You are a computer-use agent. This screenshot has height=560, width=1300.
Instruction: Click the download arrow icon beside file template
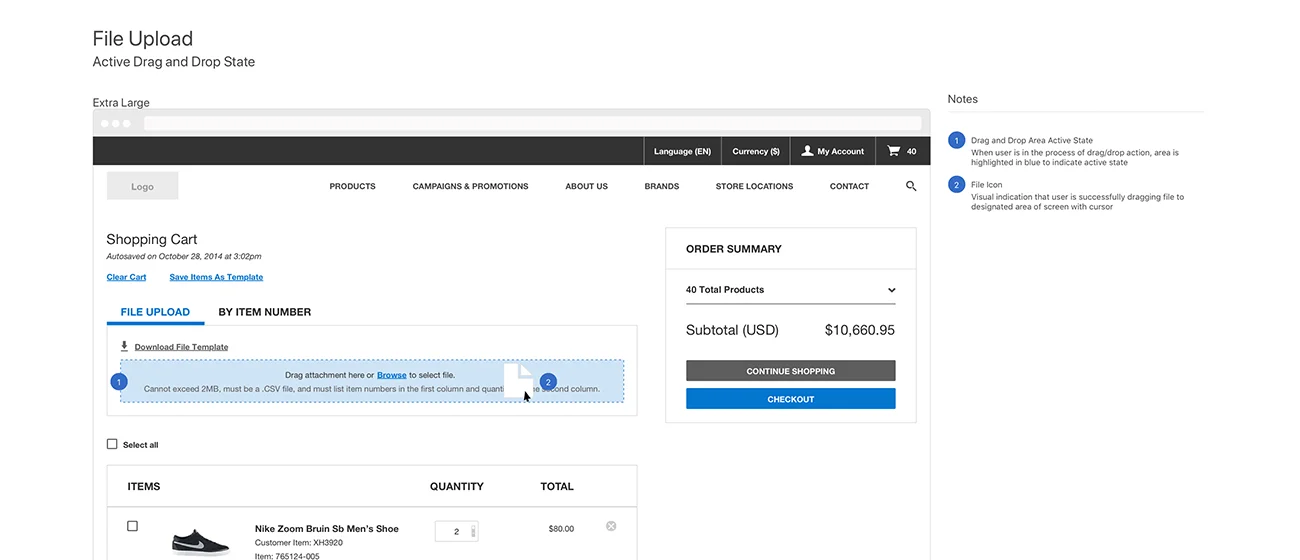click(124, 346)
